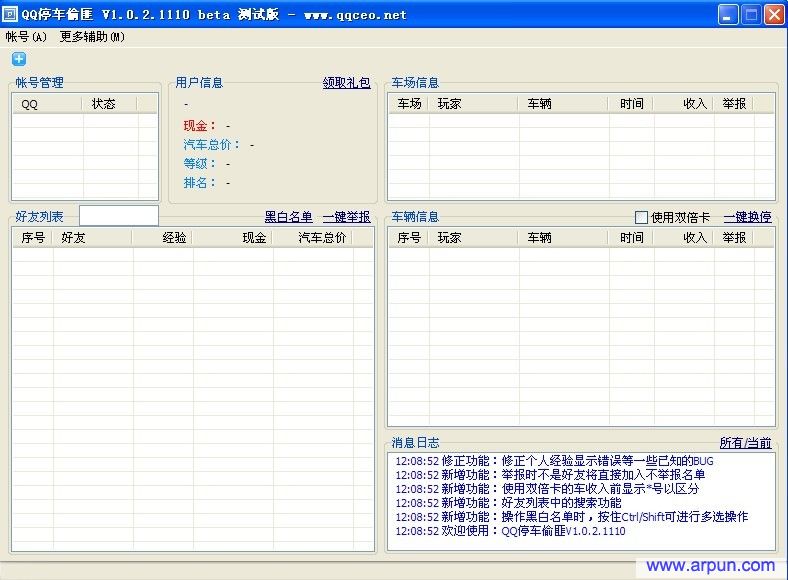This screenshot has height=580, width=788.
Task: Sort friend list by 好友 column
Action: 92,238
